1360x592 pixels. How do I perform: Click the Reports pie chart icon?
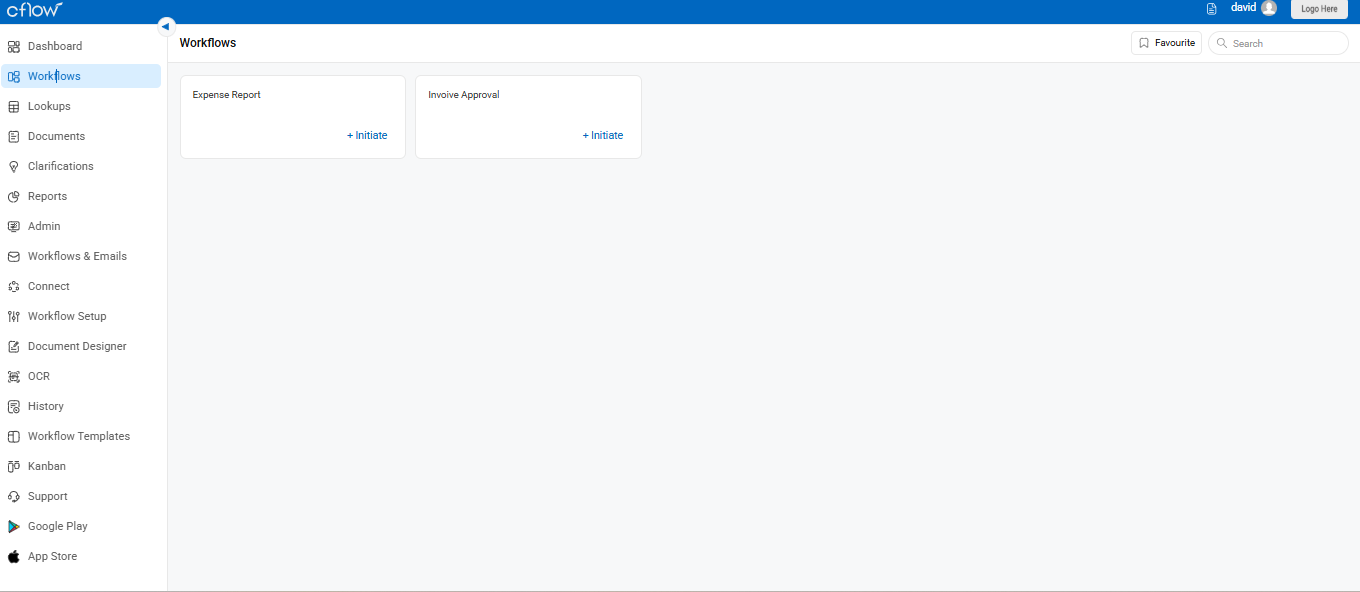14,196
